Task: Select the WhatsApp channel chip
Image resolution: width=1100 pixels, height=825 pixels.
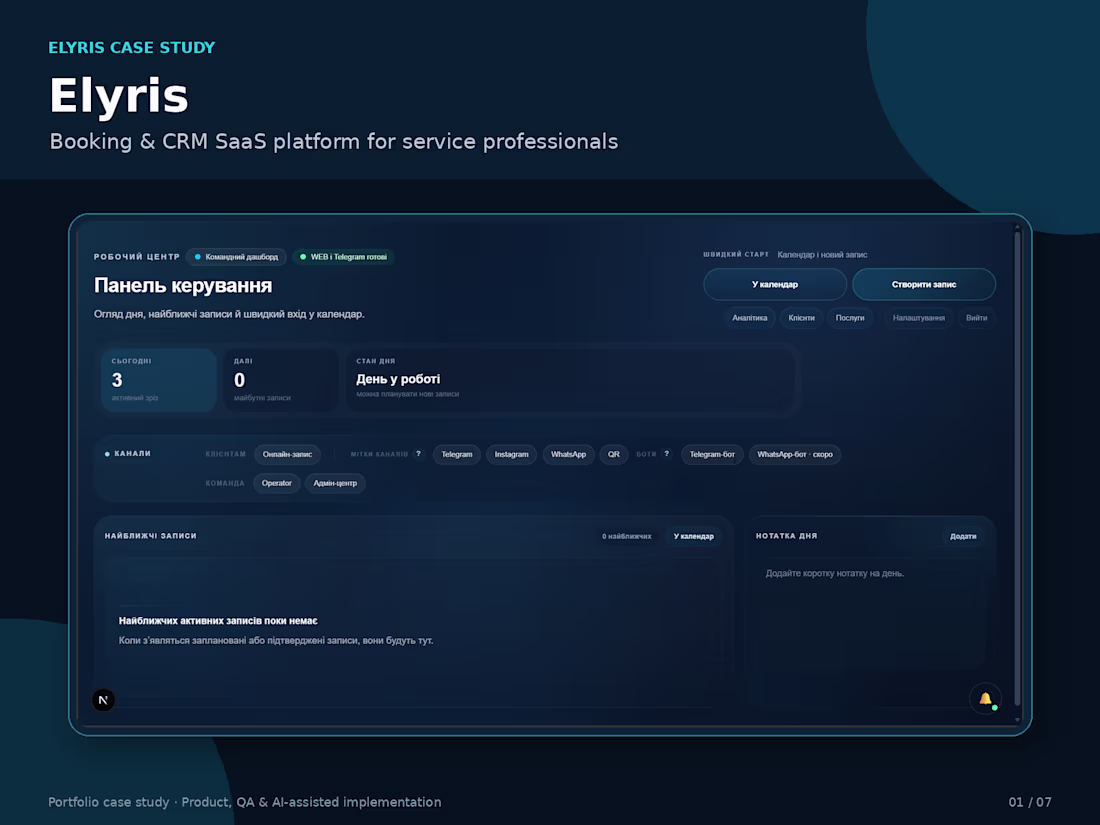Action: tap(568, 455)
